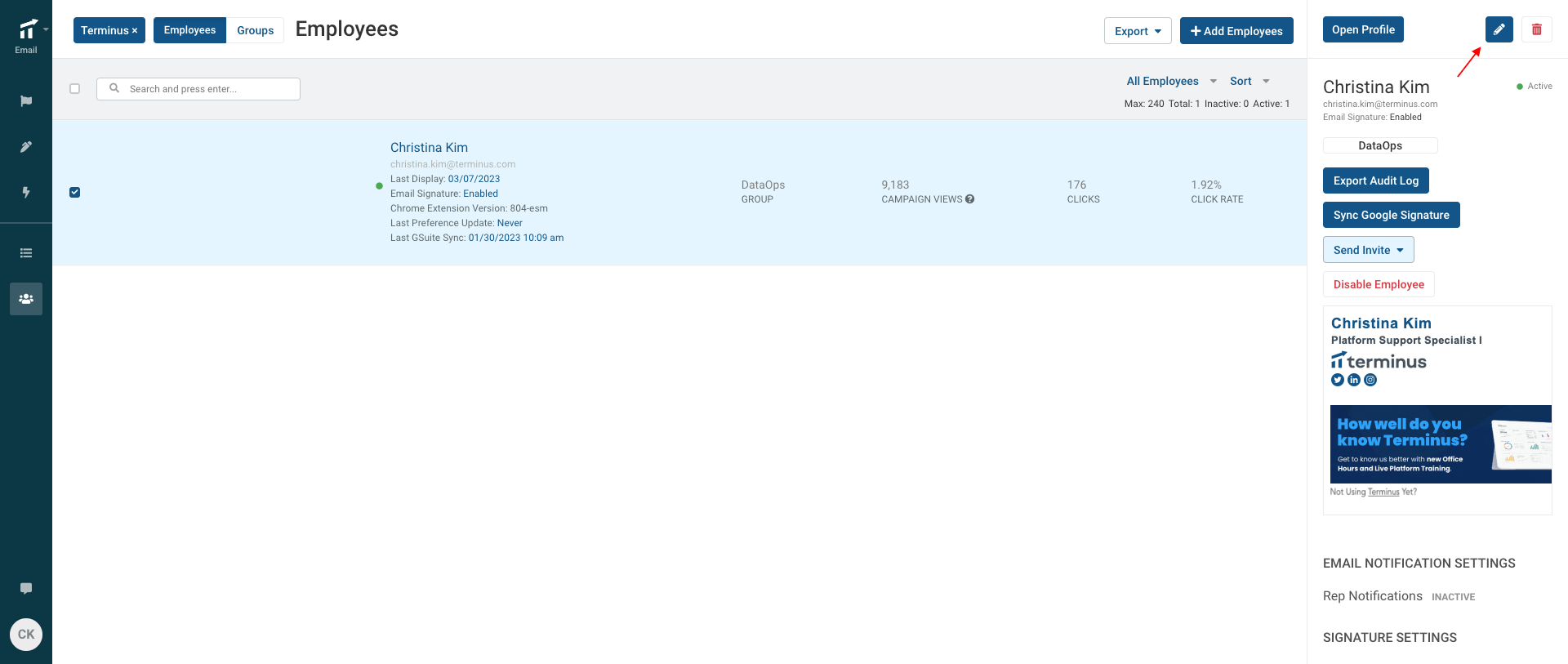Click the pencil edit employee button
1568x664 pixels.
[x=1499, y=29]
